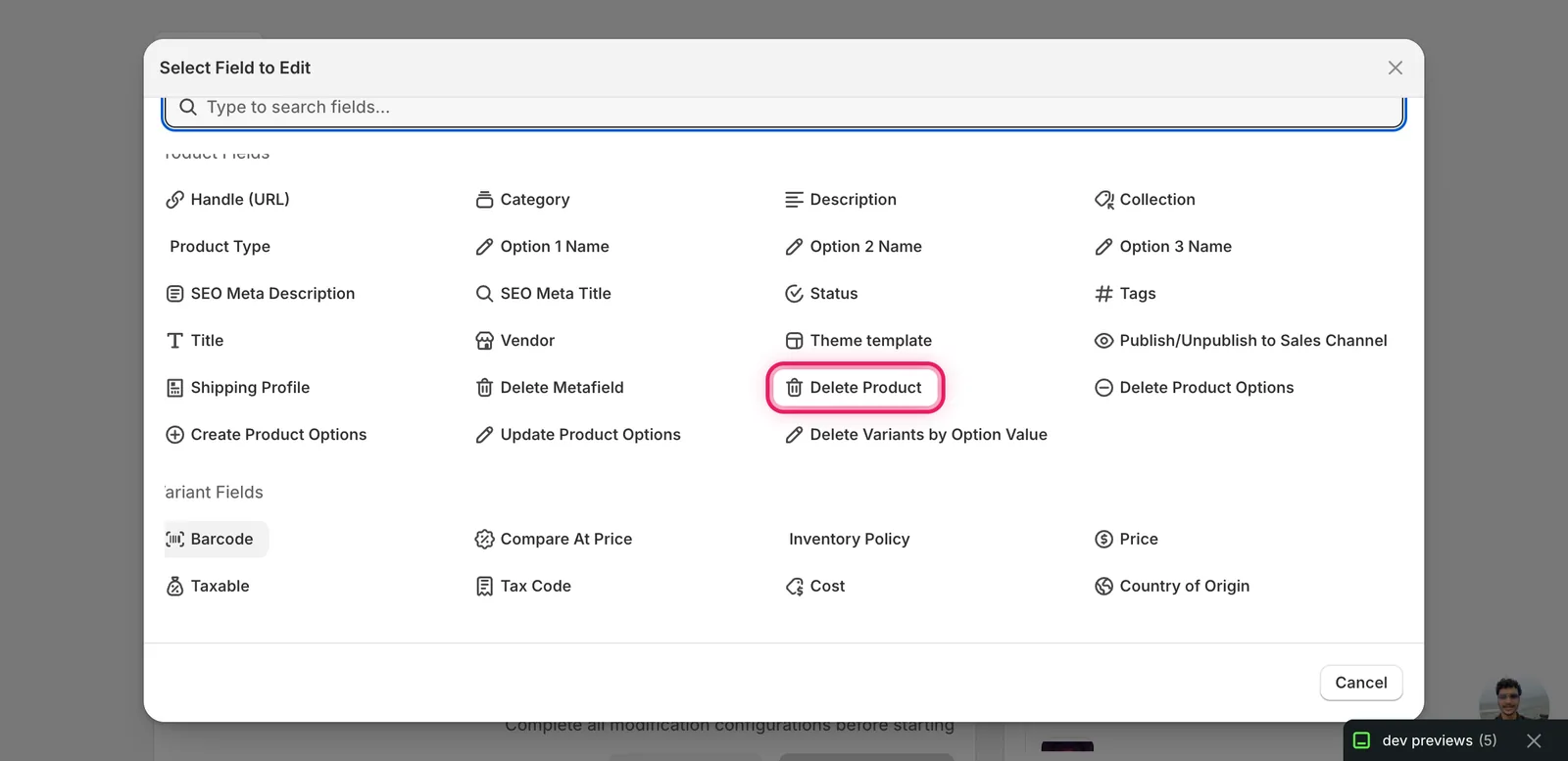Choose Update Product Options field

click(x=578, y=435)
